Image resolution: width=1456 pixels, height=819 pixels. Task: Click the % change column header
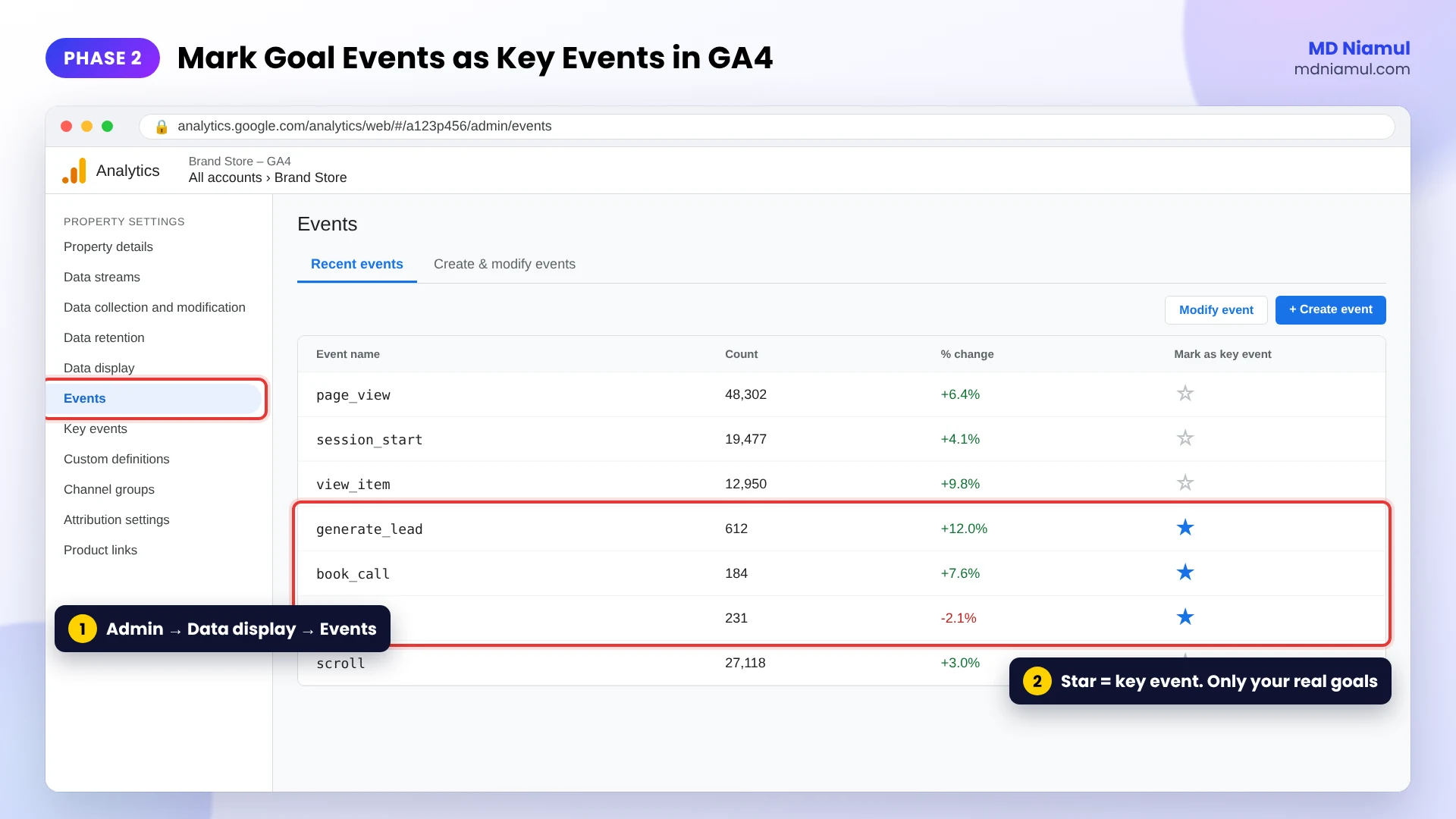click(967, 354)
